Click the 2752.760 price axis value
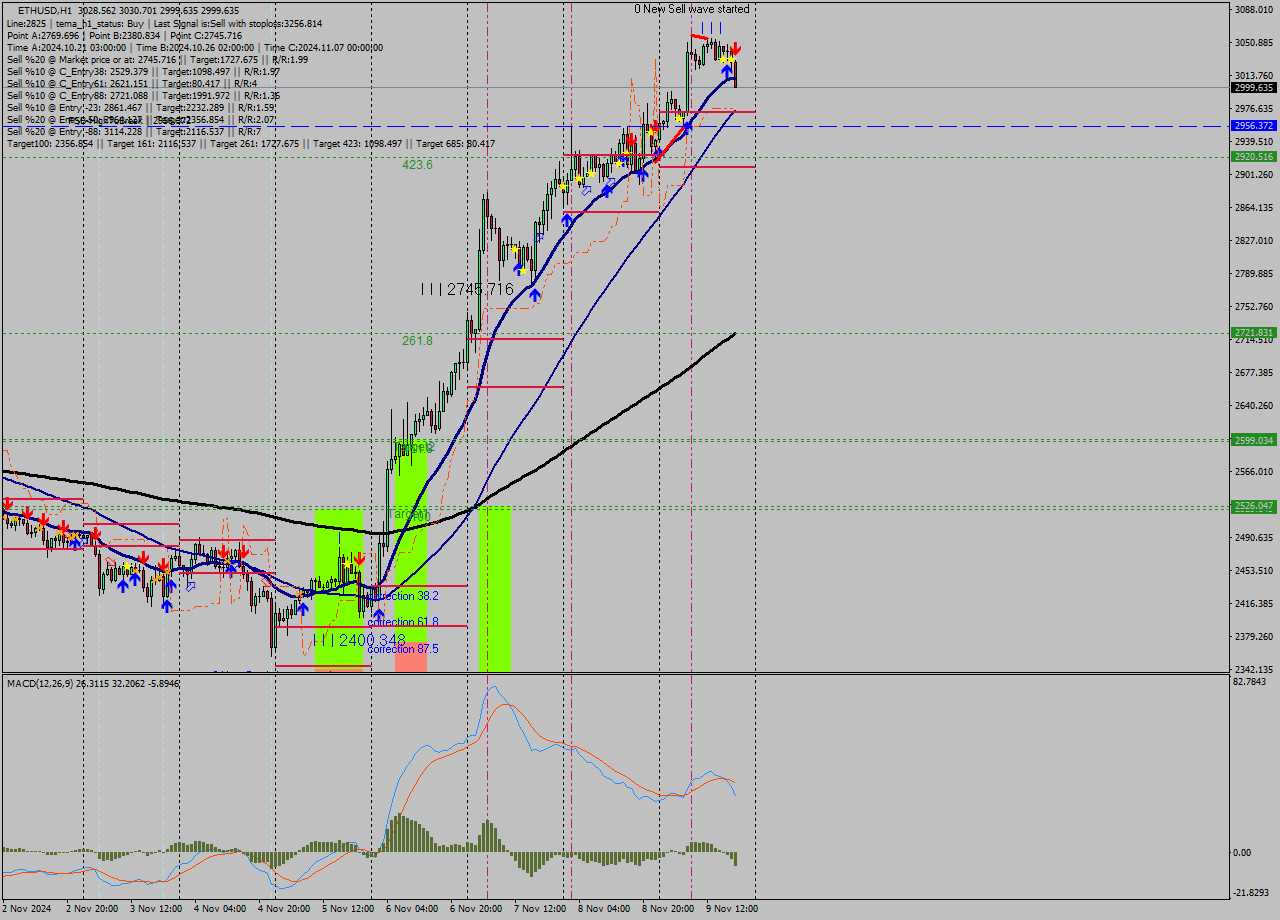The height and width of the screenshot is (920, 1280). (1254, 307)
